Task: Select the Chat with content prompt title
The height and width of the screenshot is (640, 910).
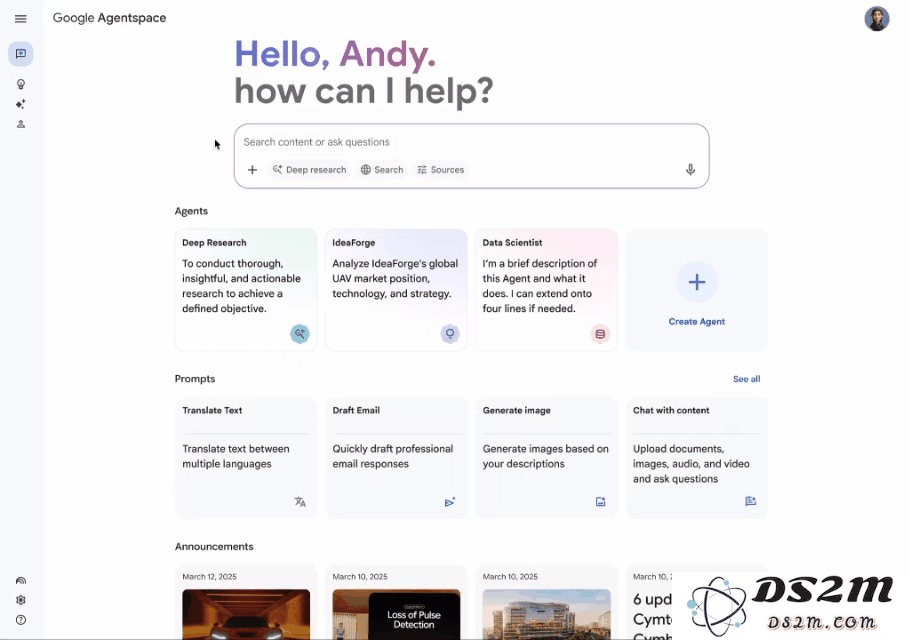Action: tap(671, 410)
